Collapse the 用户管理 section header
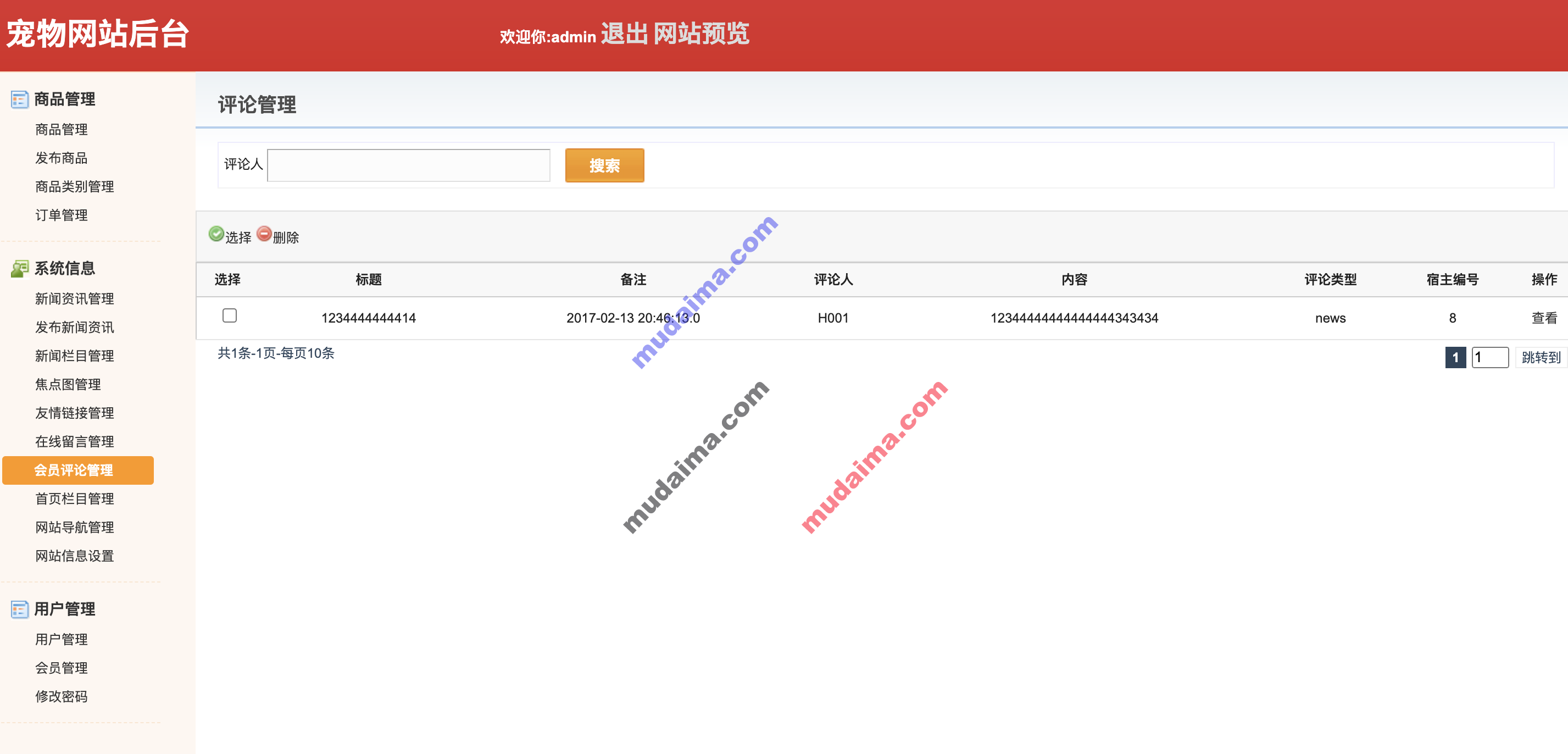The image size is (1568, 754). [64, 609]
